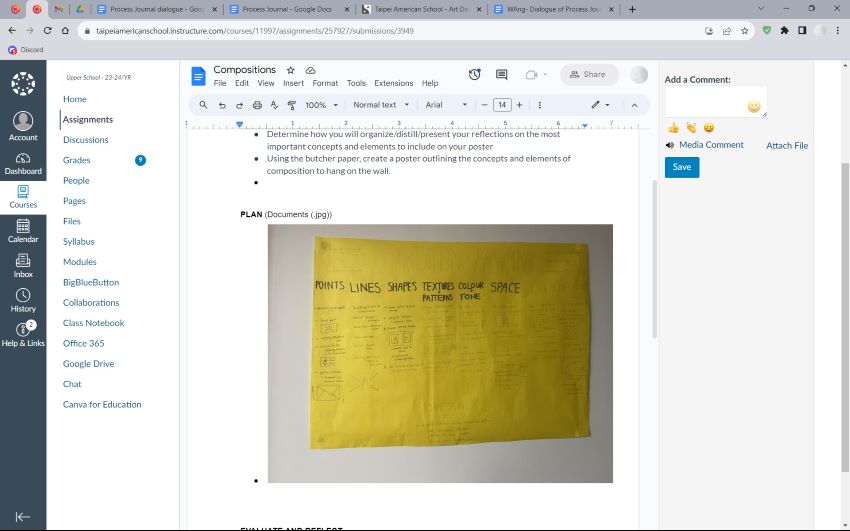The image size is (850, 531).
Task: Open Canvas Calendar in global navigation
Action: tap(23, 231)
